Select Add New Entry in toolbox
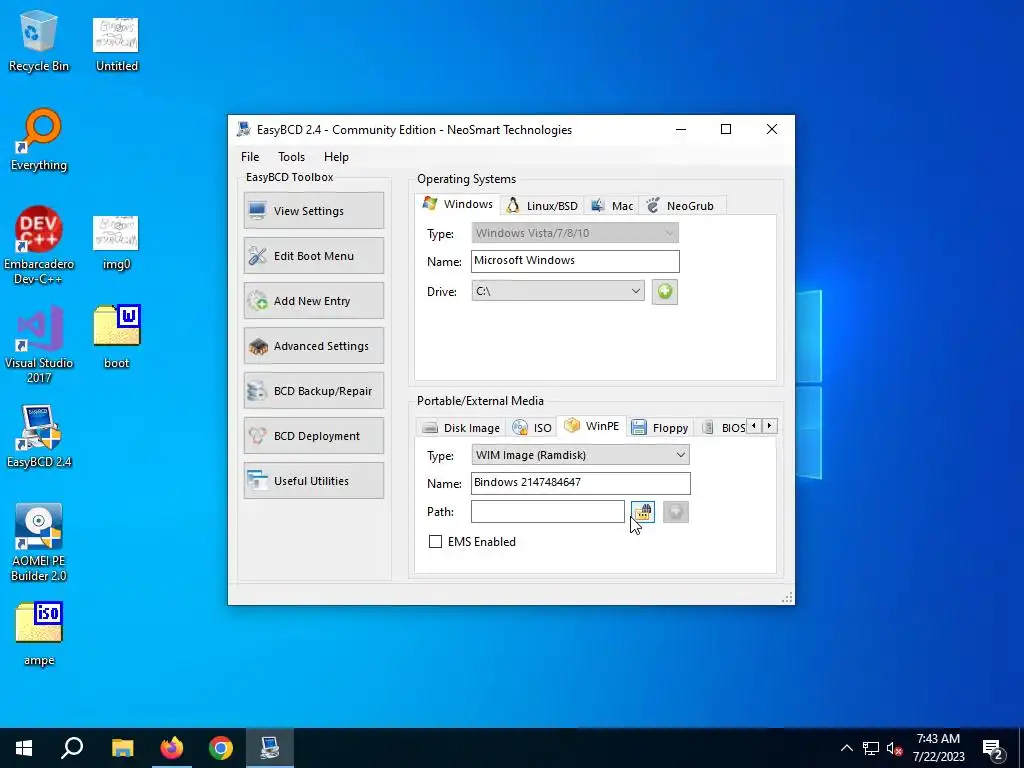The width and height of the screenshot is (1024, 768). coord(313,300)
